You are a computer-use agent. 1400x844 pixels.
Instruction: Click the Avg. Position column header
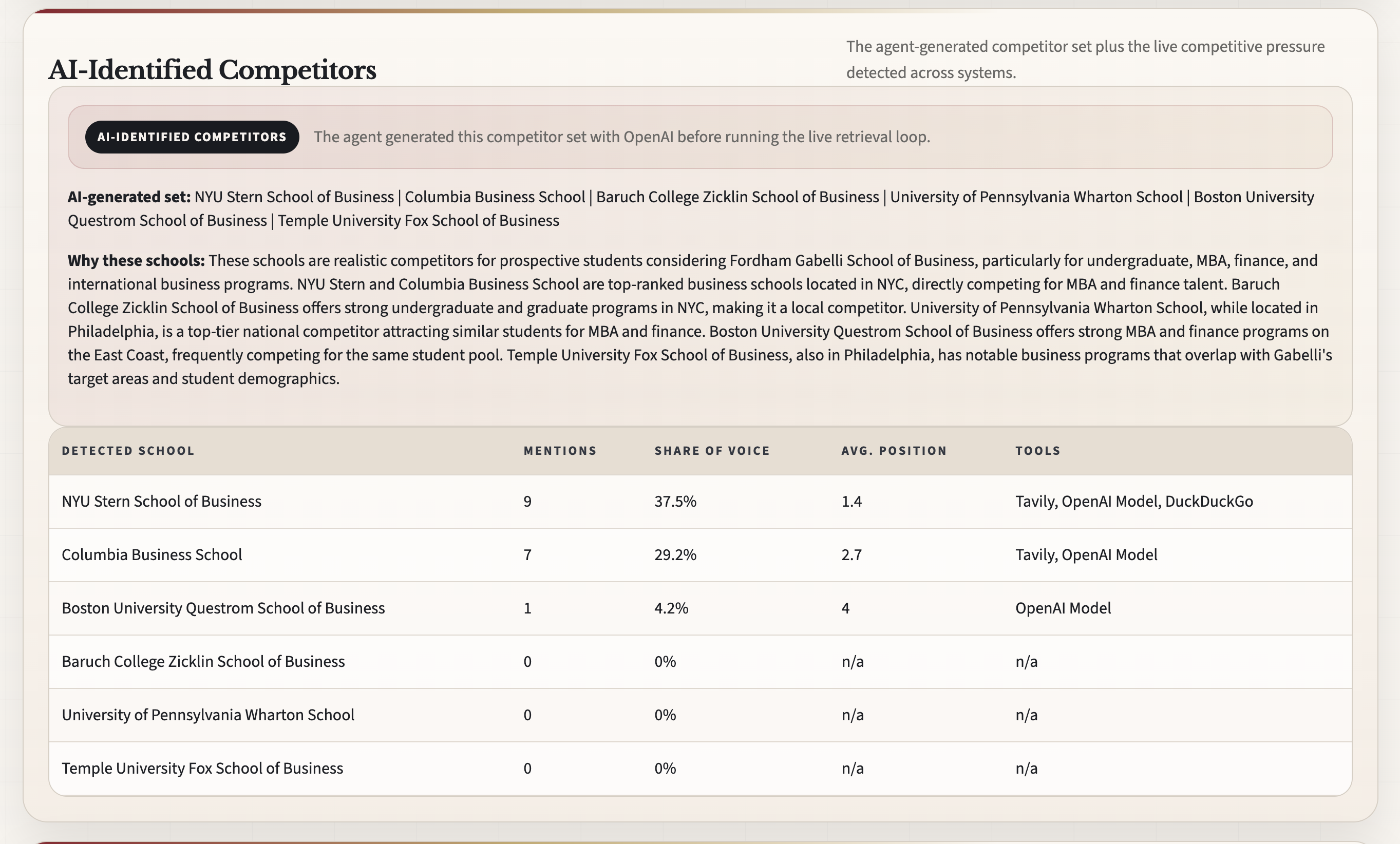(894, 450)
